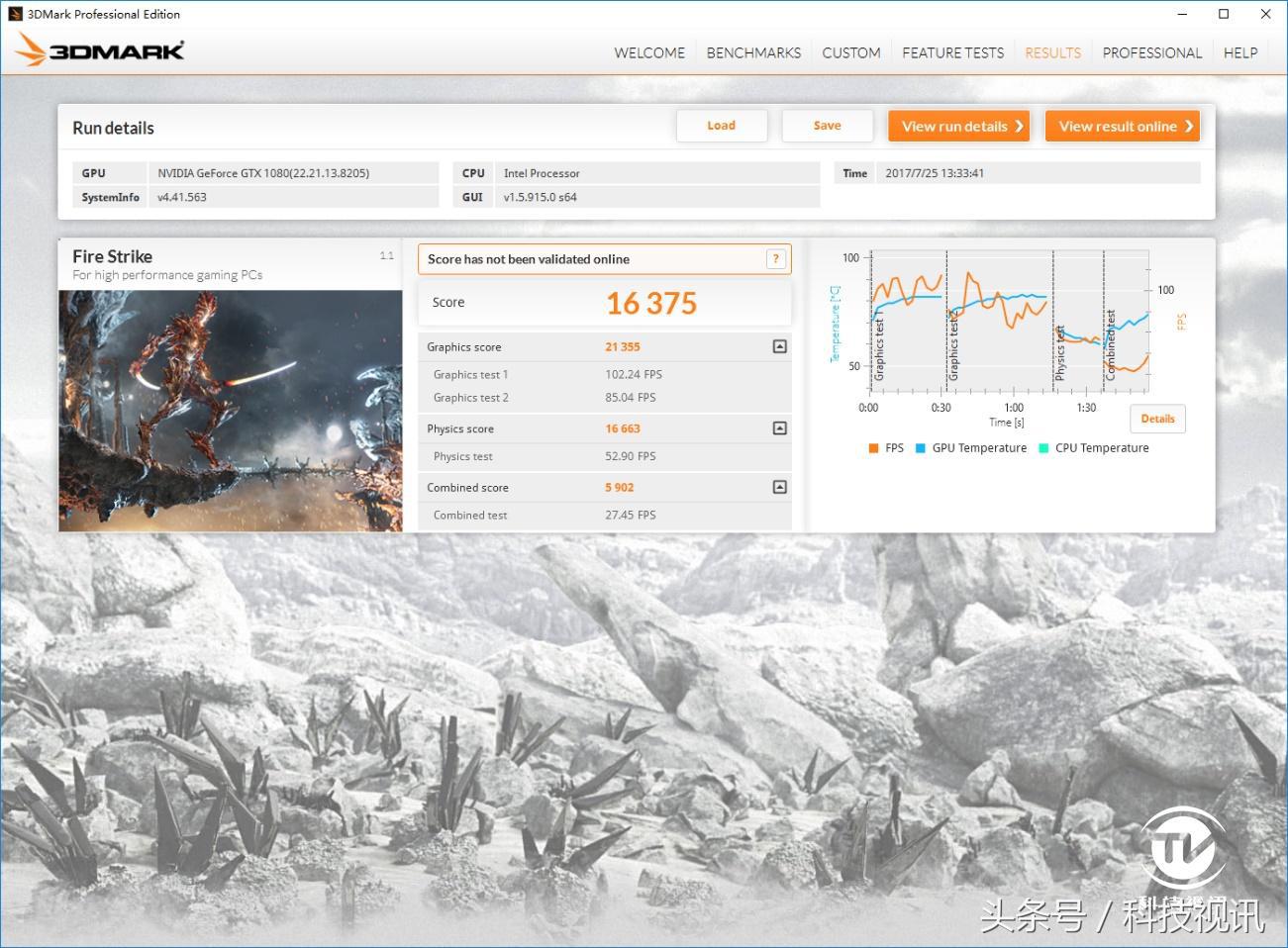Click the 3DMARK logo in the header

pos(98,48)
